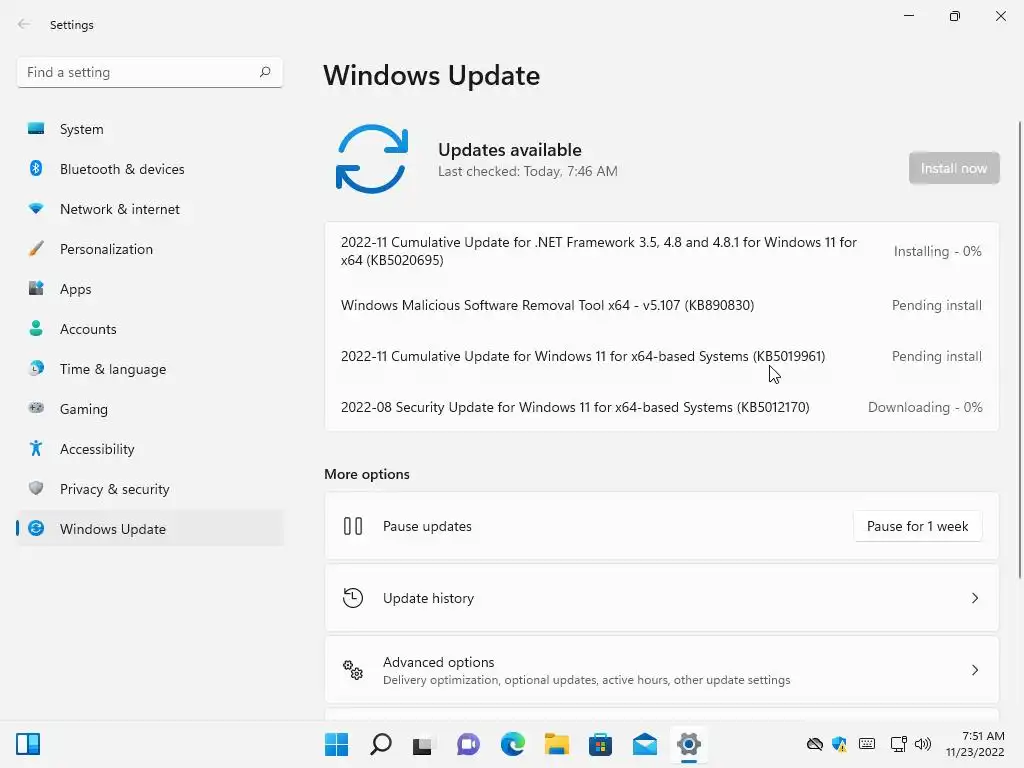Click the More options heading
Image resolution: width=1024 pixels, height=768 pixels.
click(367, 474)
